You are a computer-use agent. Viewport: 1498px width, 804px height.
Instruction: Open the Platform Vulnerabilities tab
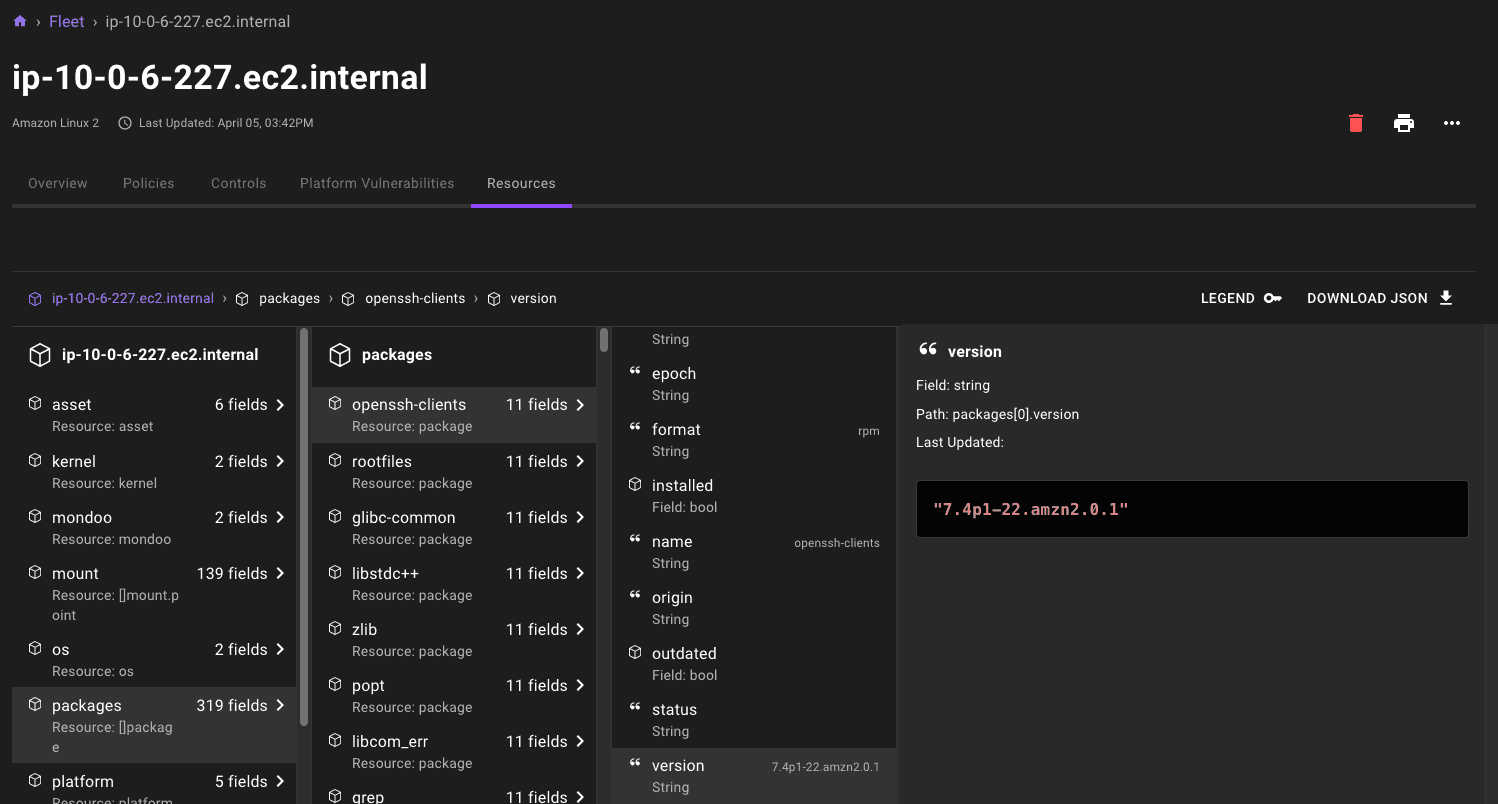pos(377,183)
